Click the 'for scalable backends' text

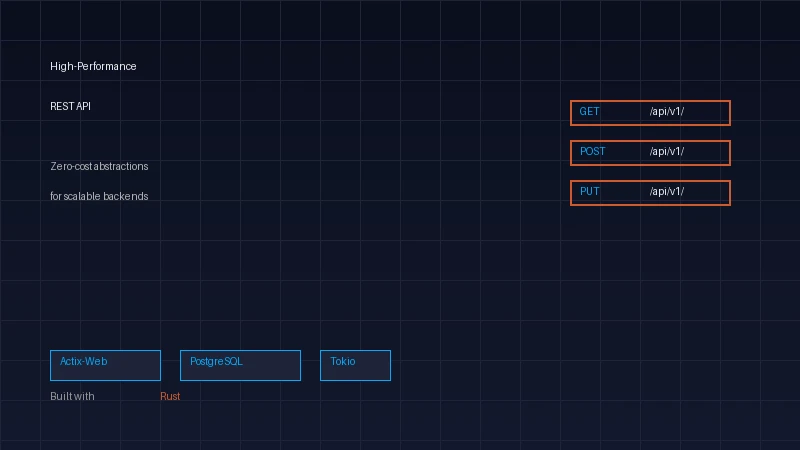[x=99, y=196]
